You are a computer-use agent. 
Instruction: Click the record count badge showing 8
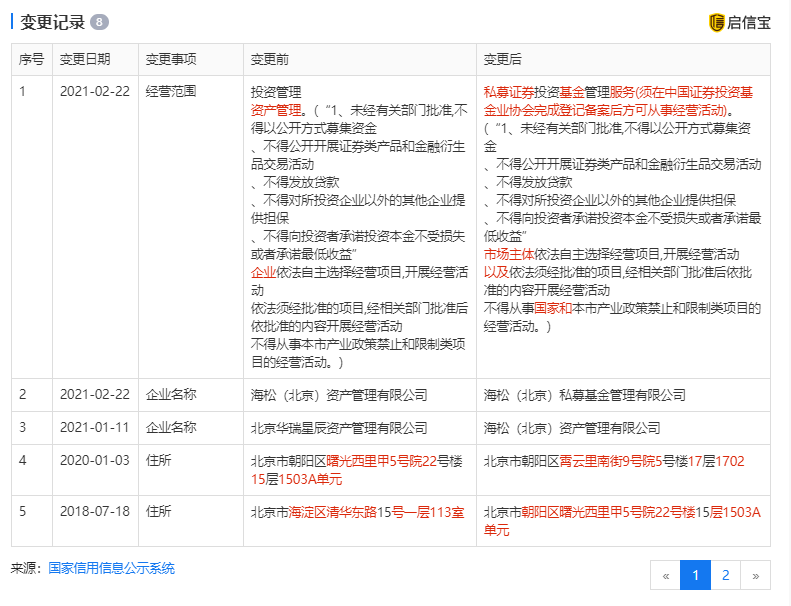[x=99, y=22]
